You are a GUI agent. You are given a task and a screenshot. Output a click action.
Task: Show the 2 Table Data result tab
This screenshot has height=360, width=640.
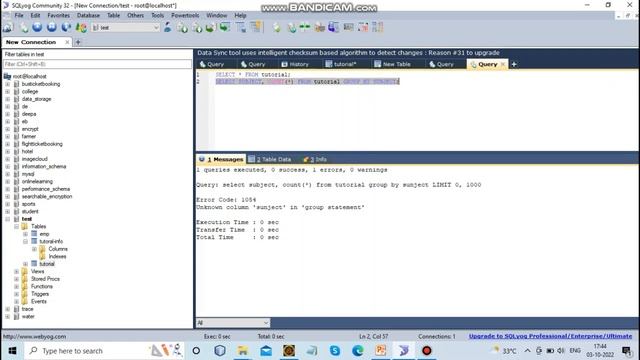(270, 159)
